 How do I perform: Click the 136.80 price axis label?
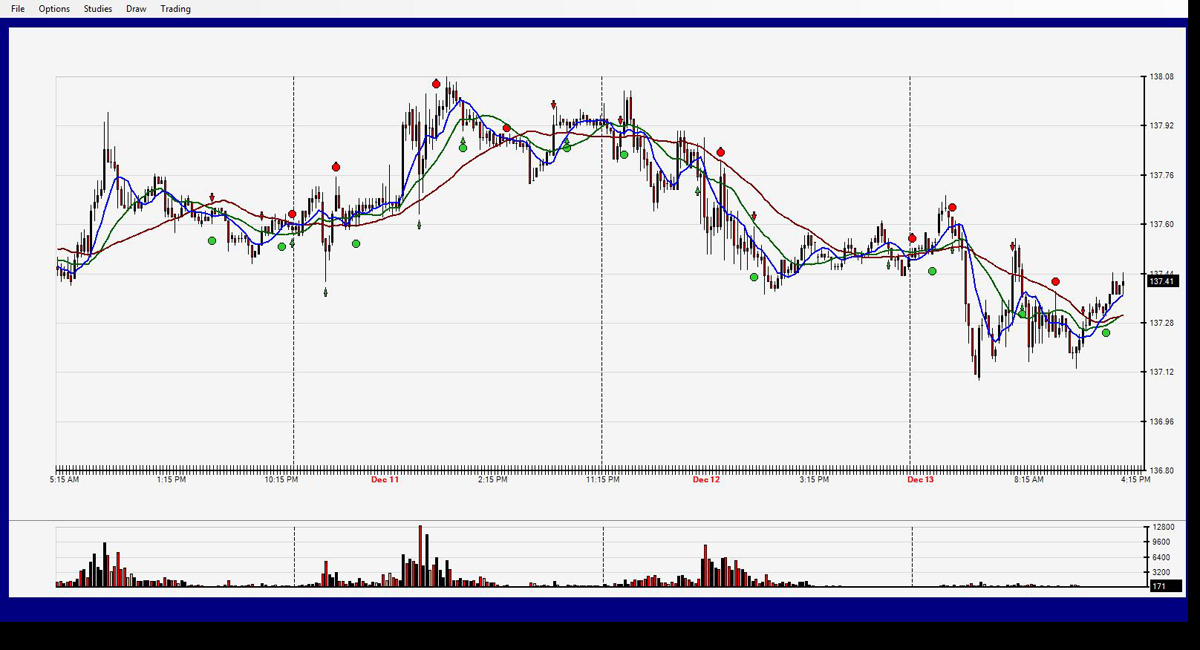point(1161,470)
